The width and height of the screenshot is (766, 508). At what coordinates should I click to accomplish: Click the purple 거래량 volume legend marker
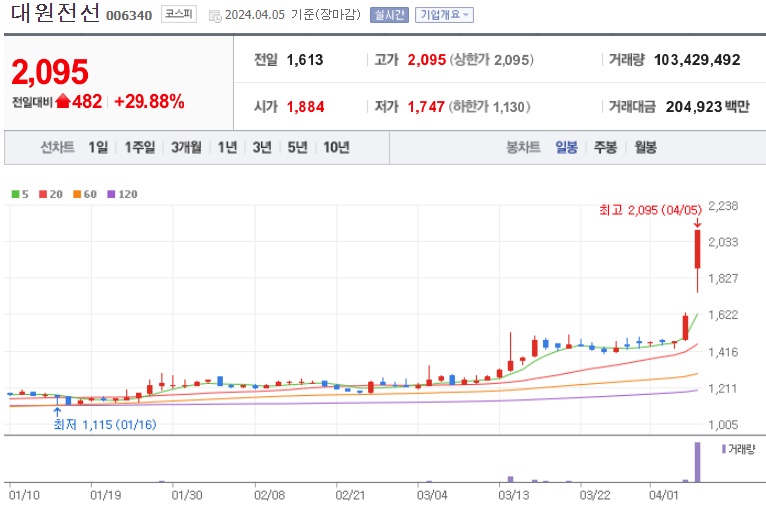(x=723, y=449)
